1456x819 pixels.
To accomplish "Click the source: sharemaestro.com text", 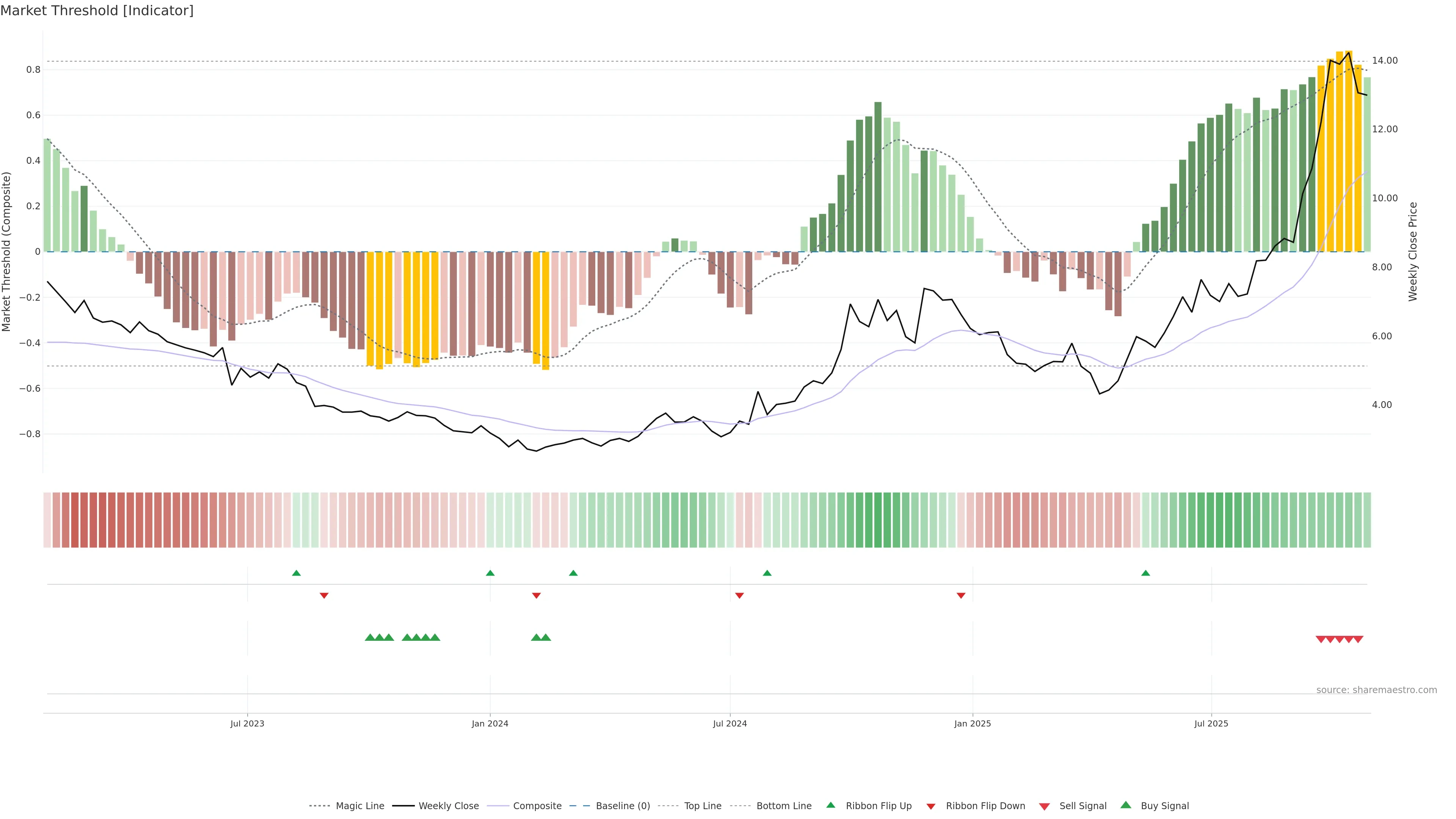I will pyautogui.click(x=1376, y=690).
